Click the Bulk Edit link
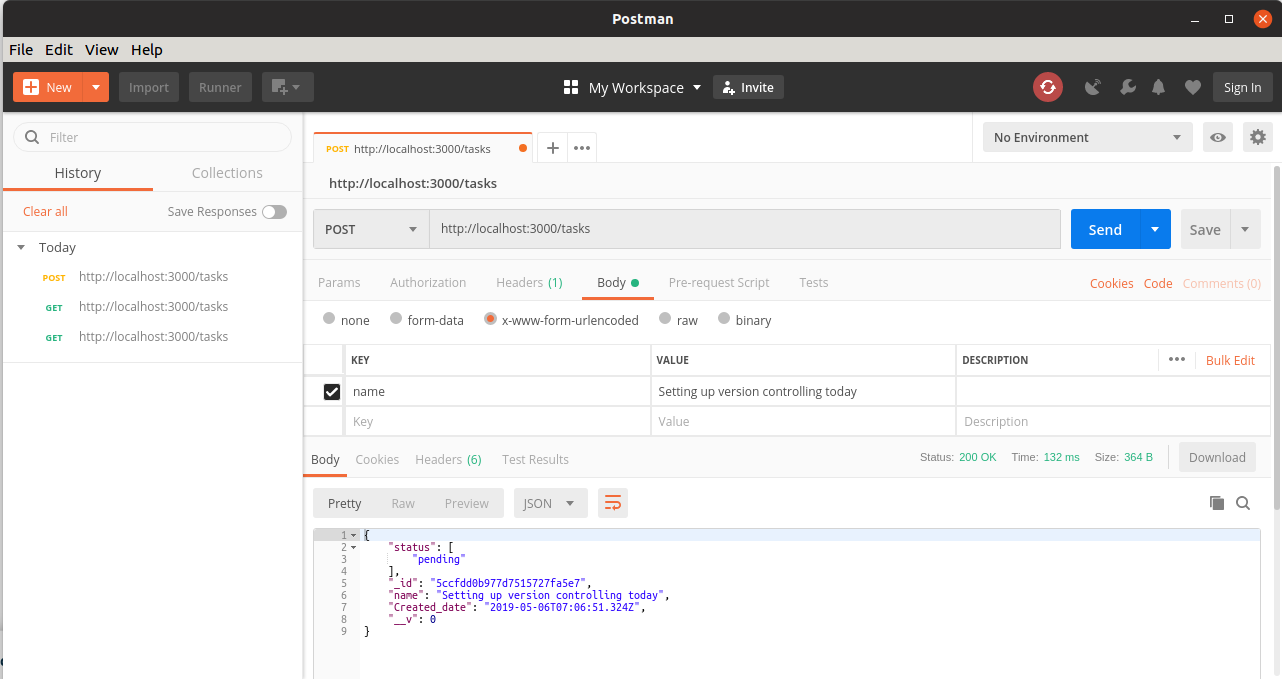The width and height of the screenshot is (1282, 679). [1230, 360]
